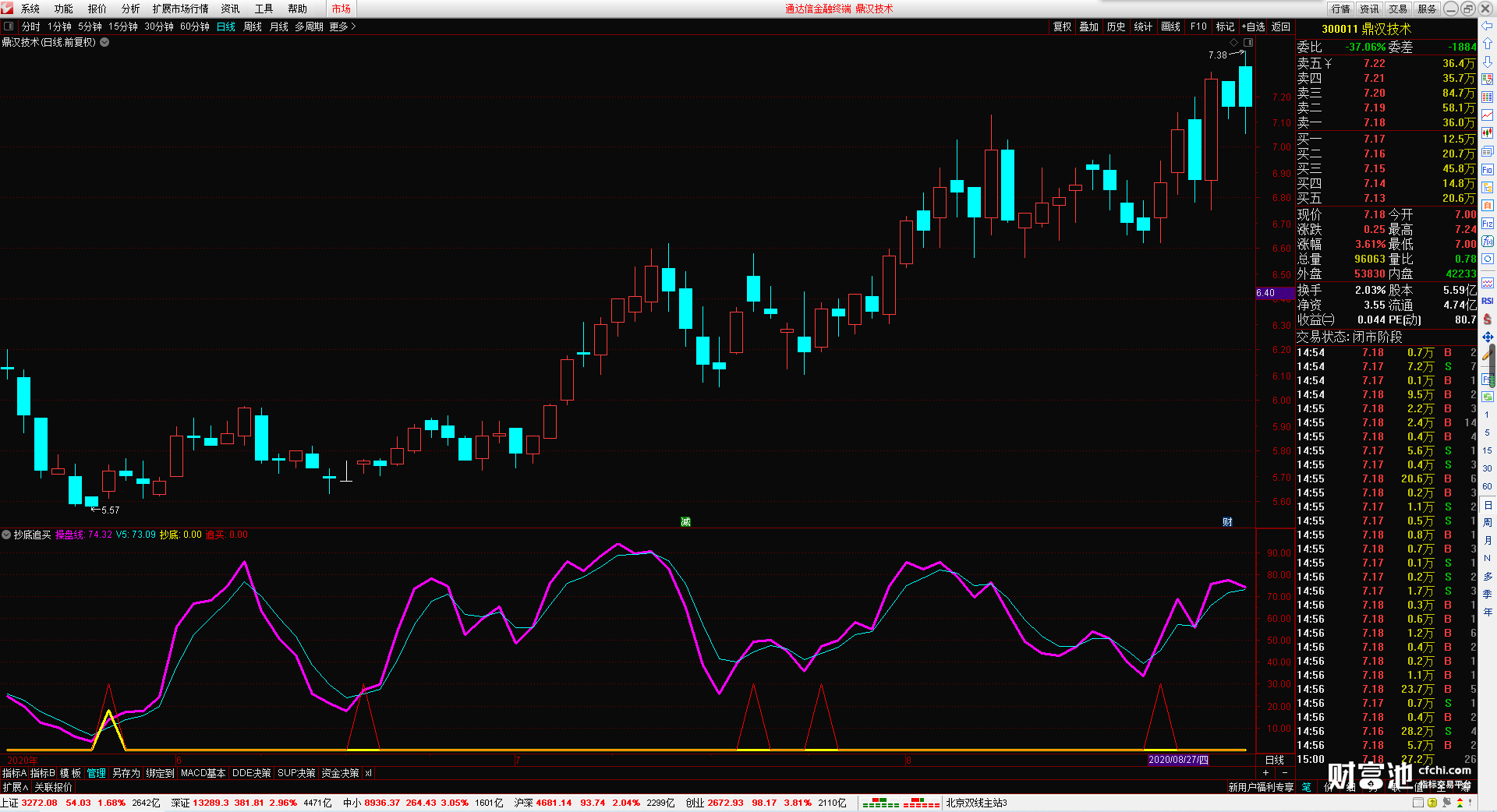
Task: Click the RSI indicator icon in sidebar
Action: [x=1488, y=301]
